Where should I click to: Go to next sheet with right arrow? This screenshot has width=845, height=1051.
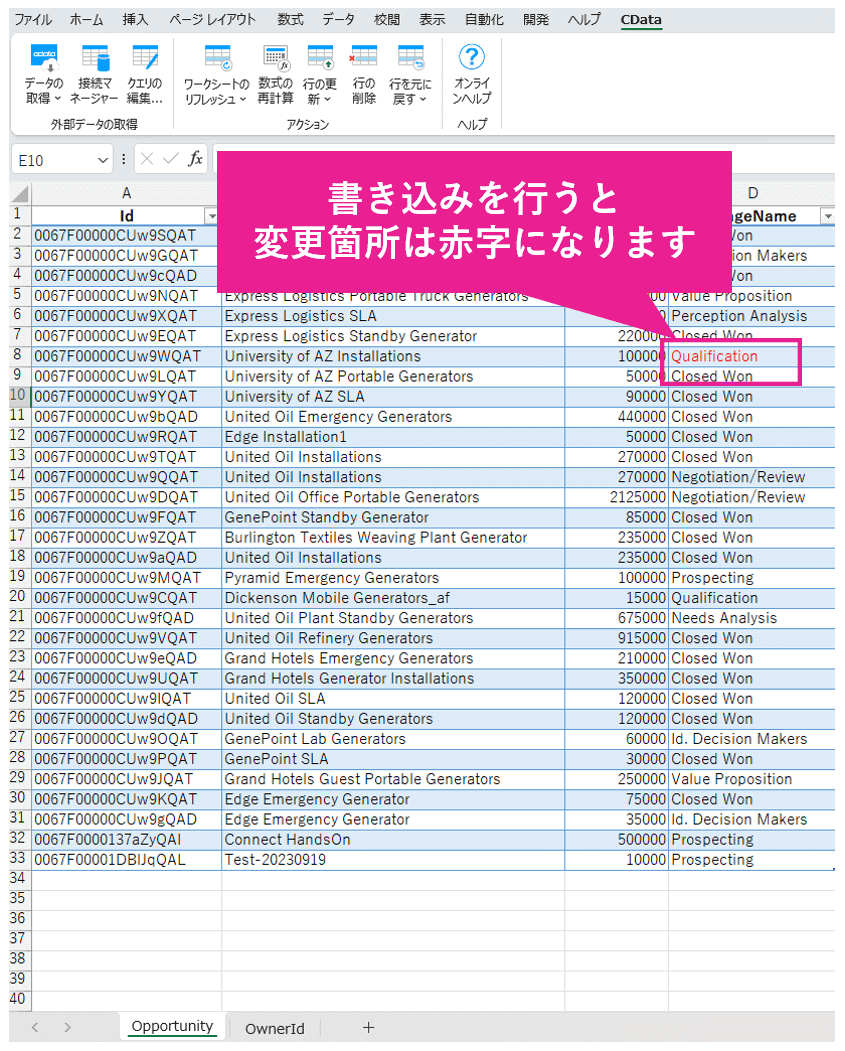point(67,1028)
